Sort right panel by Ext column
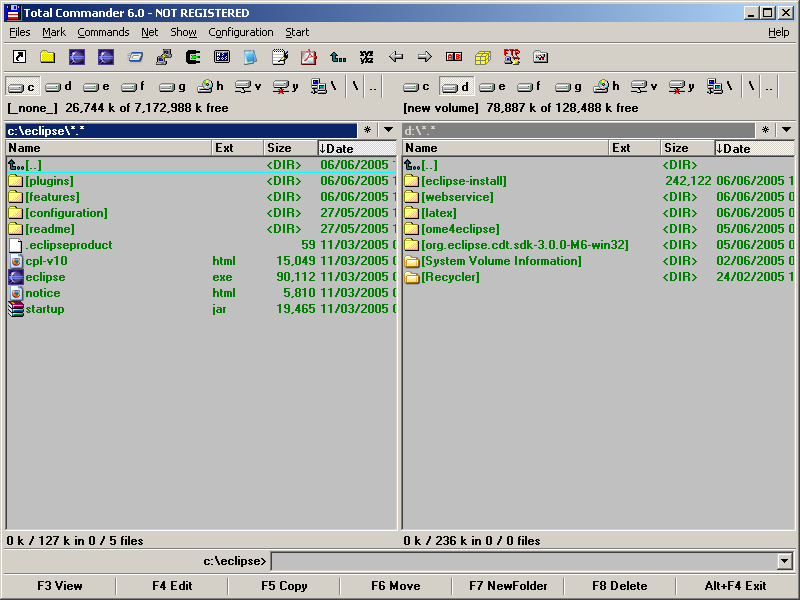The width and height of the screenshot is (800, 600). (634, 148)
